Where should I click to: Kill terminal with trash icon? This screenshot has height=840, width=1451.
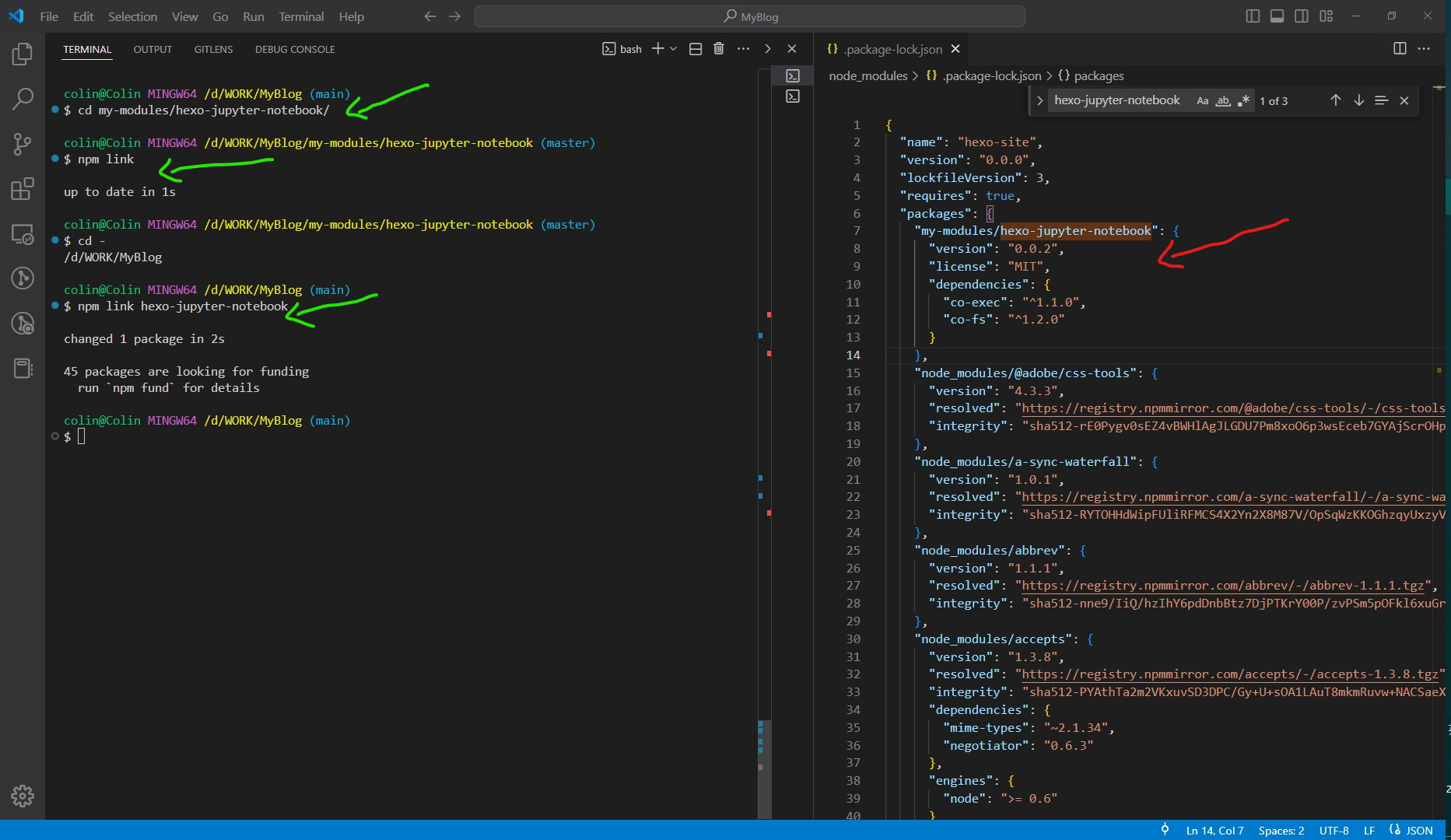tap(719, 49)
